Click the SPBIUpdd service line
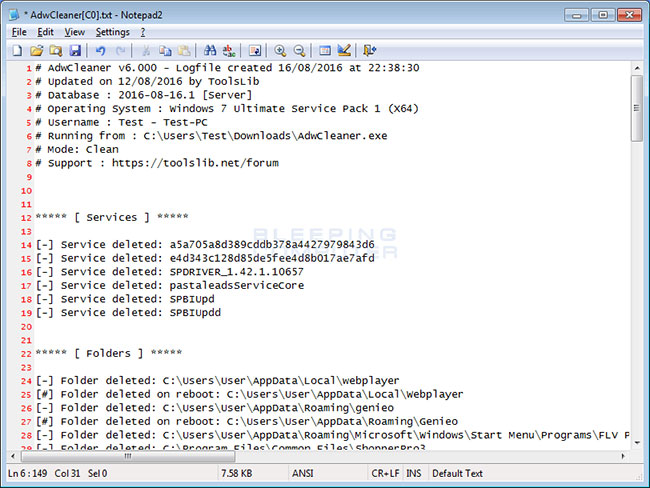This screenshot has width=650, height=488. coord(128,313)
